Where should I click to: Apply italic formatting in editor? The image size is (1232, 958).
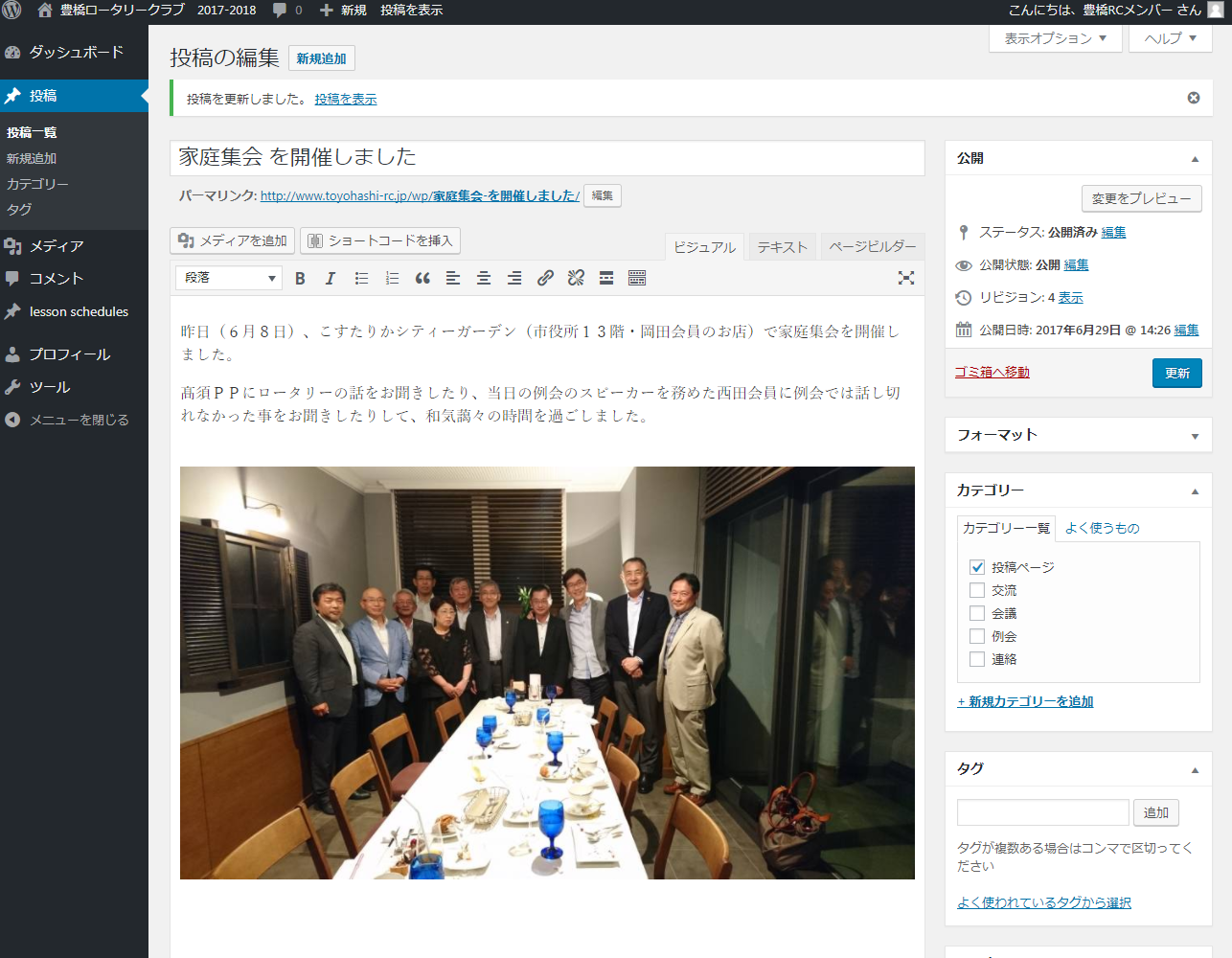(x=331, y=278)
